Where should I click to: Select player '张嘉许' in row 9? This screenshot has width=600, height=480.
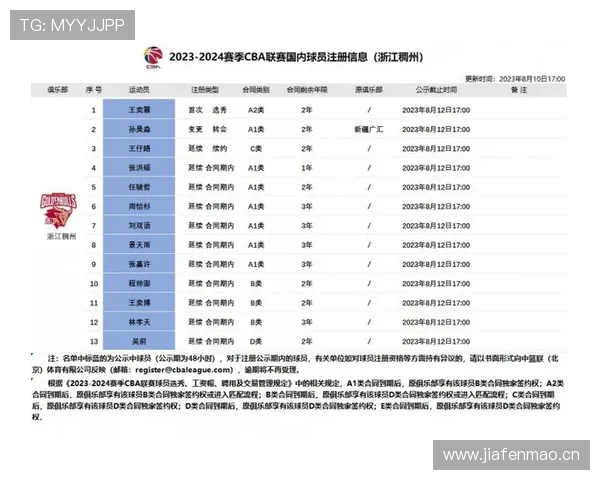(139, 264)
